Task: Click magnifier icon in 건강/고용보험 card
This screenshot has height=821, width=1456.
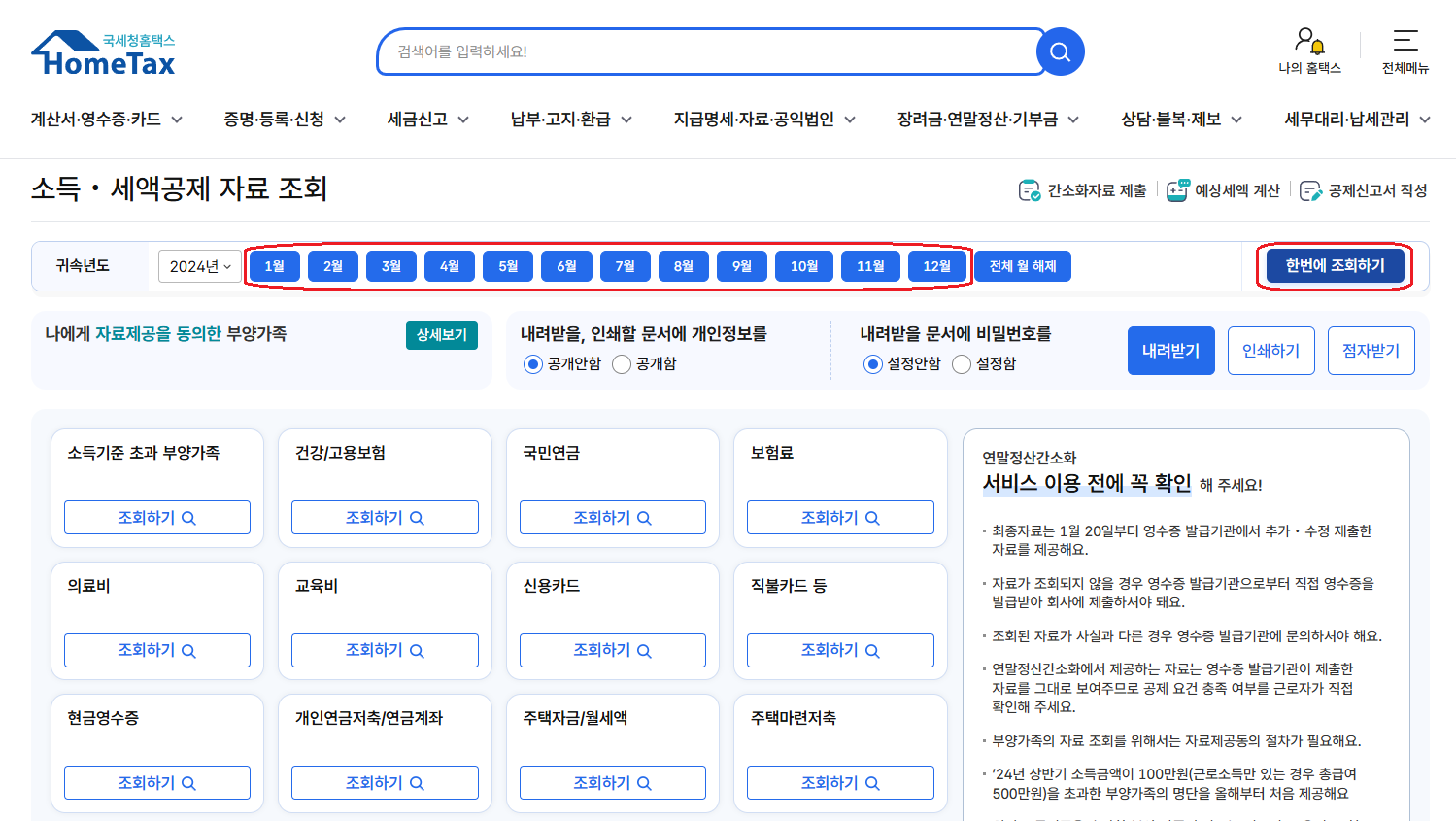Action: pos(417,518)
